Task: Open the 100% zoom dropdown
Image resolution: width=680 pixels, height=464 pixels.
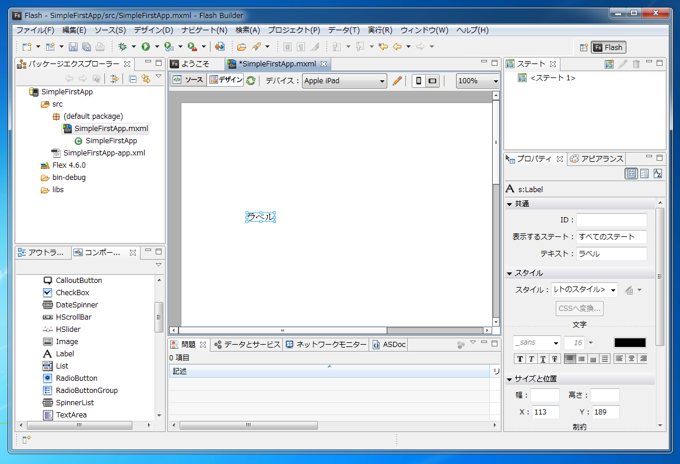Action: pyautogui.click(x=477, y=81)
